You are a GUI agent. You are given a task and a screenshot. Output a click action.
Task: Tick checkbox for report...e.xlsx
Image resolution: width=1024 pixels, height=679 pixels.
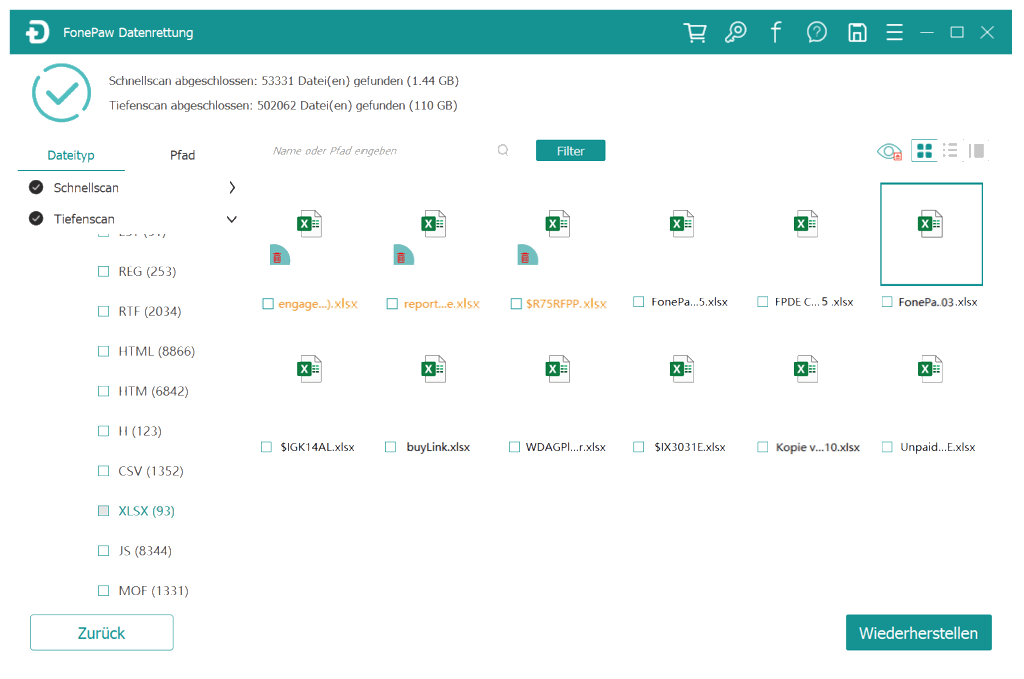pos(392,304)
